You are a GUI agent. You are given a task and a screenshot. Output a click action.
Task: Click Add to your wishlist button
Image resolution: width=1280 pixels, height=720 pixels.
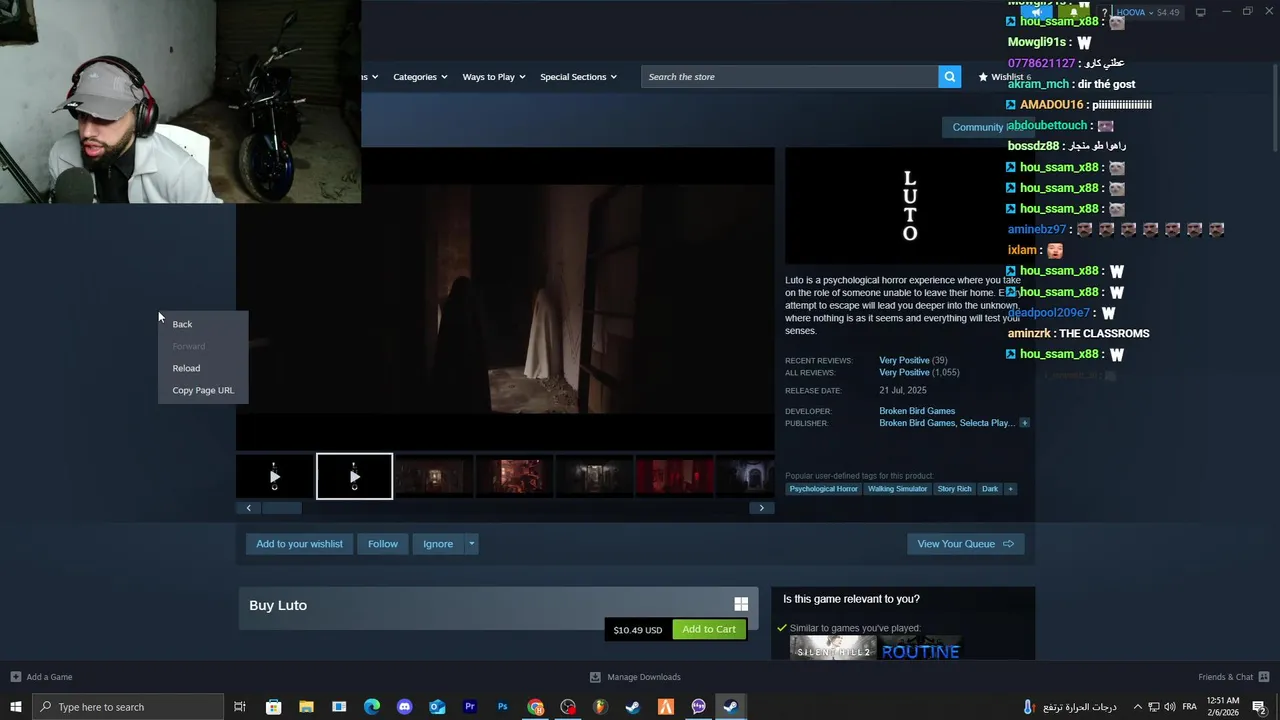299,544
